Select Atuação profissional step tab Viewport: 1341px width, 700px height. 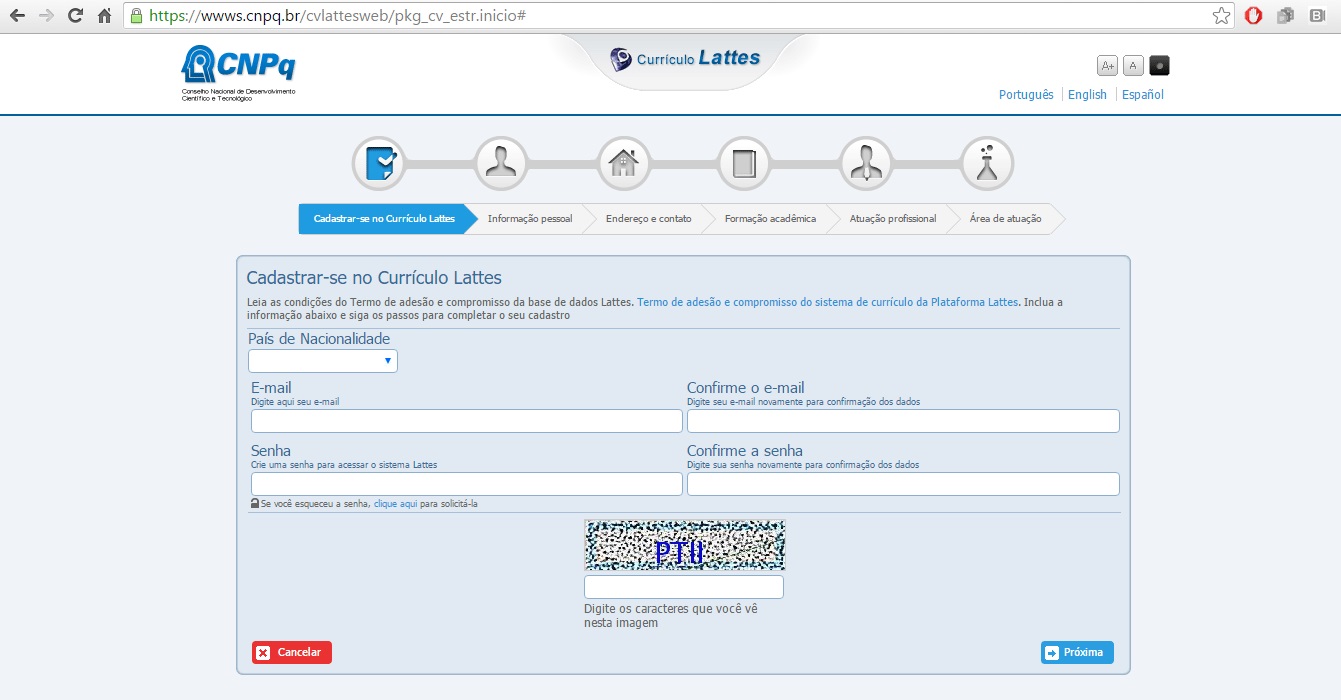[893, 219]
